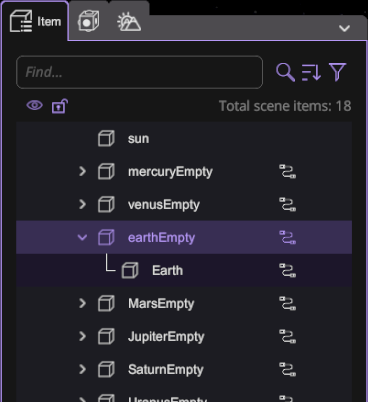Click the constraint icon on Earth row

click(287, 271)
